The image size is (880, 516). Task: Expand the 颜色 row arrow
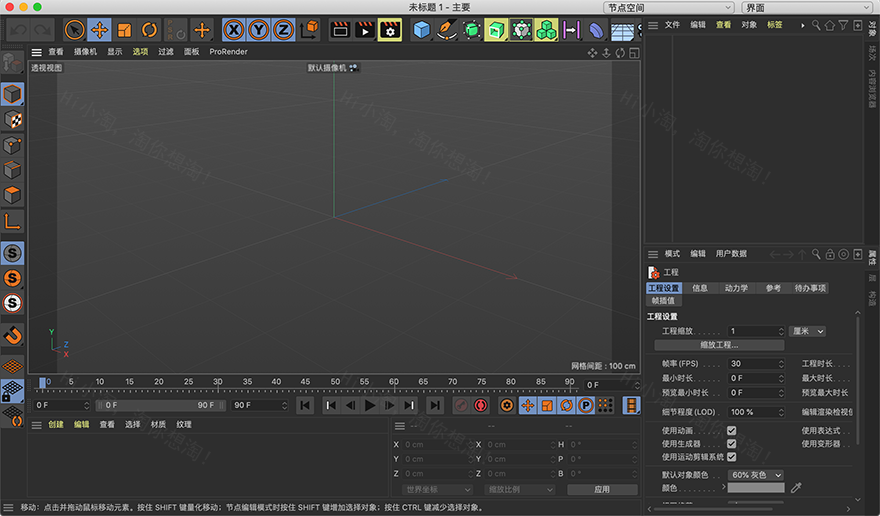724,487
